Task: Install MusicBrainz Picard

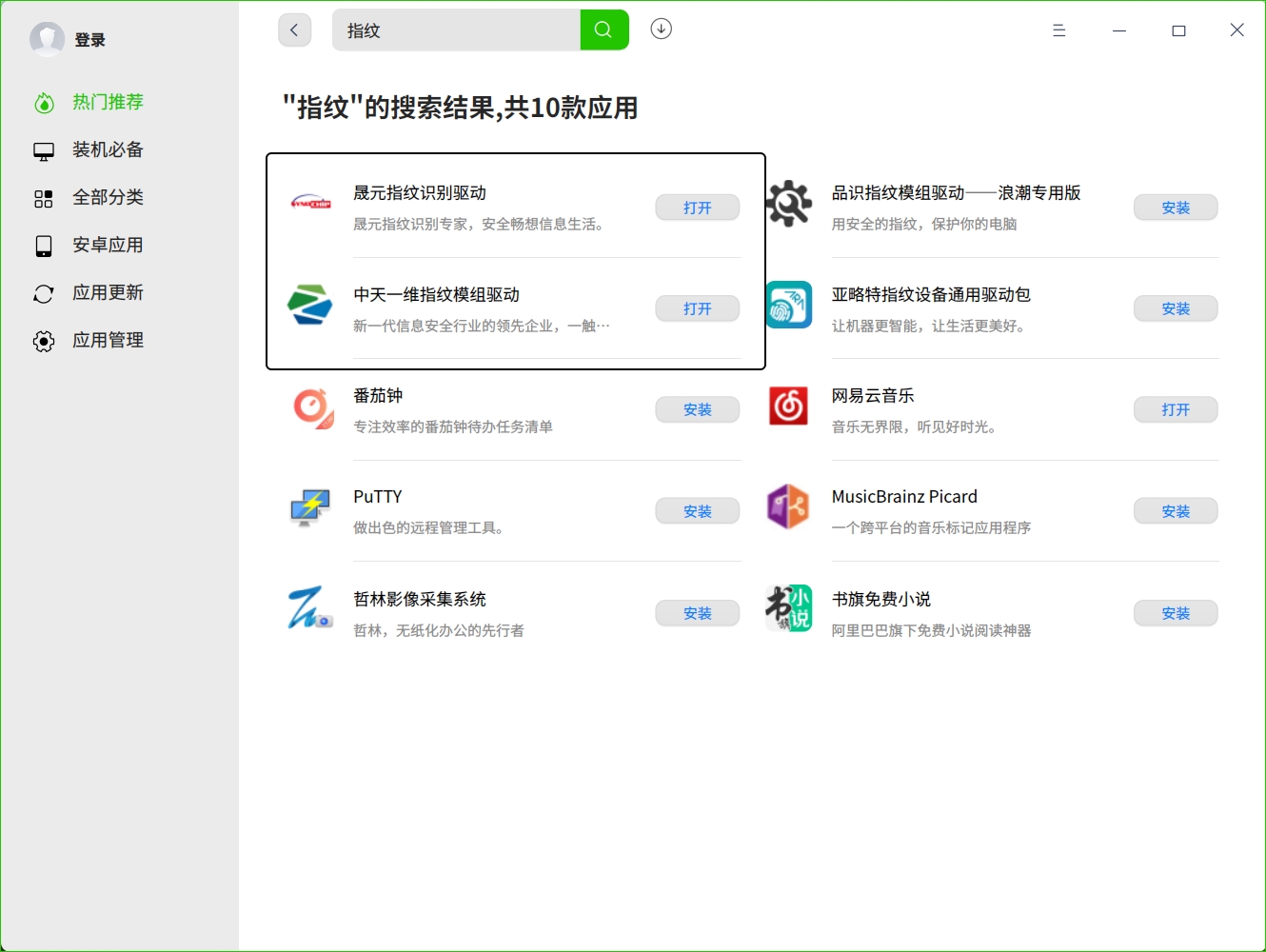Action: 1176,511
